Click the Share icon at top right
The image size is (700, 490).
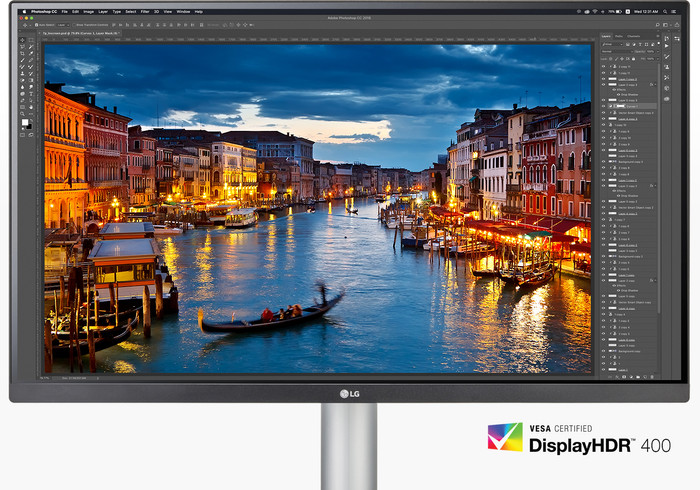(x=677, y=25)
